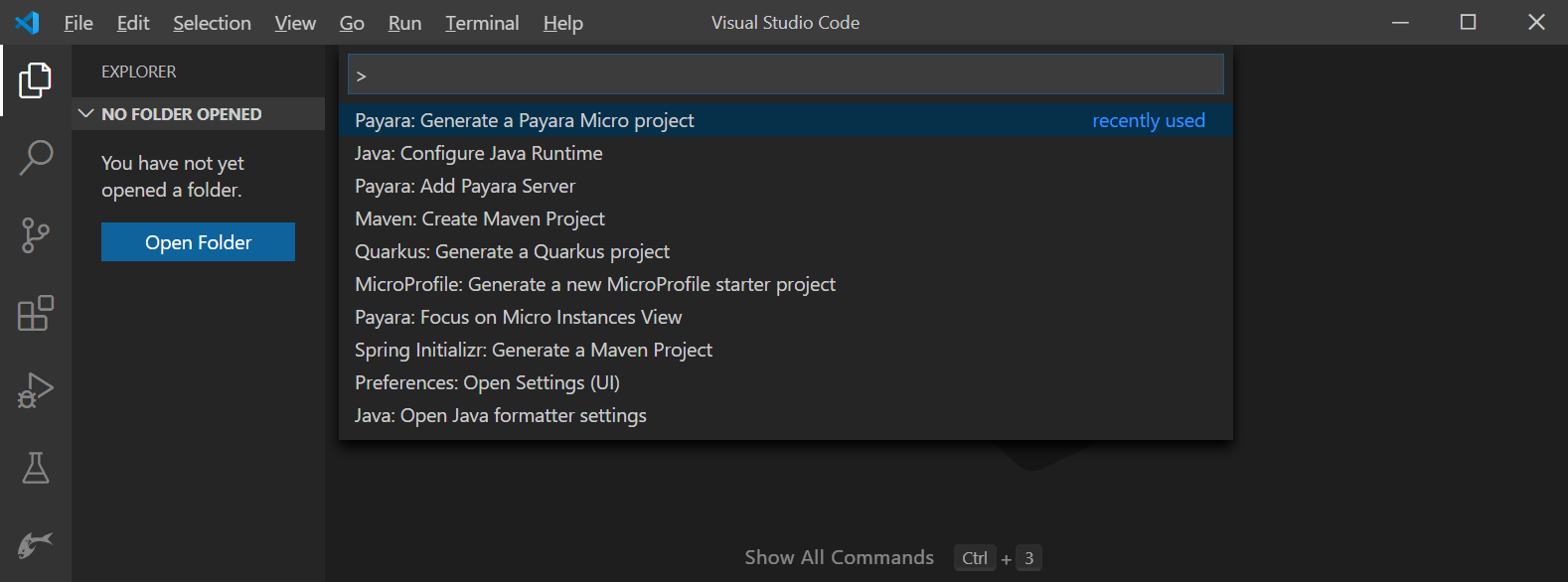Run Quarkus: Generate a Quarkus project
The width and height of the screenshot is (1568, 582).
[512, 251]
